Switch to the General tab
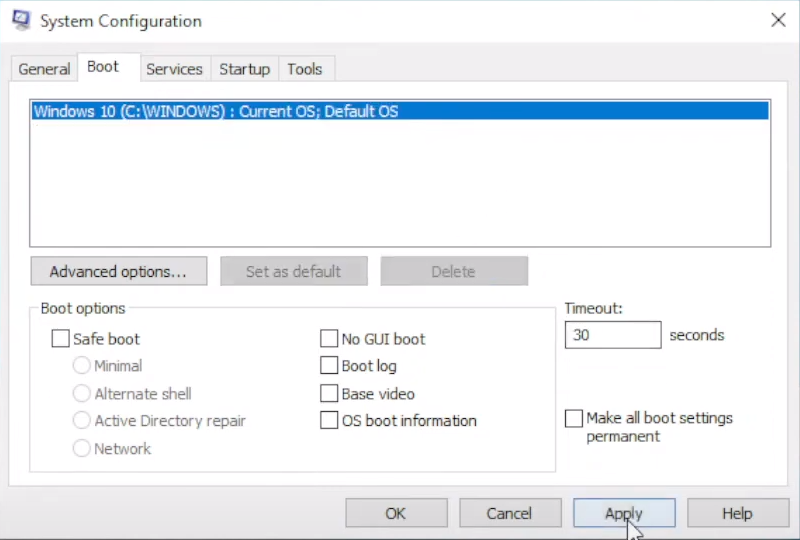Screen dimensions: 800x540 pyautogui.click(x=44, y=69)
